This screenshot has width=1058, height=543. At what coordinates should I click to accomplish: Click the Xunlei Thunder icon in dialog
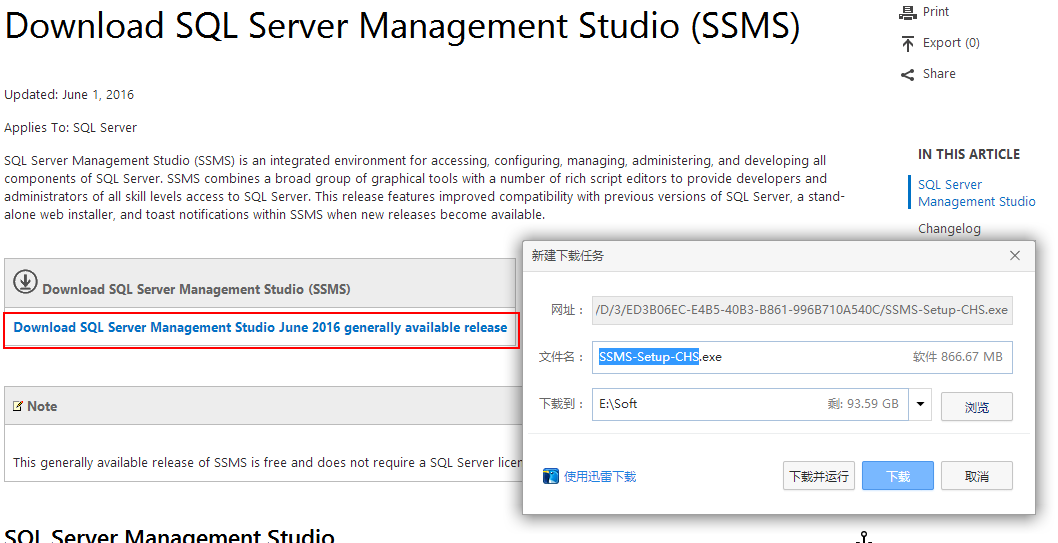[551, 476]
